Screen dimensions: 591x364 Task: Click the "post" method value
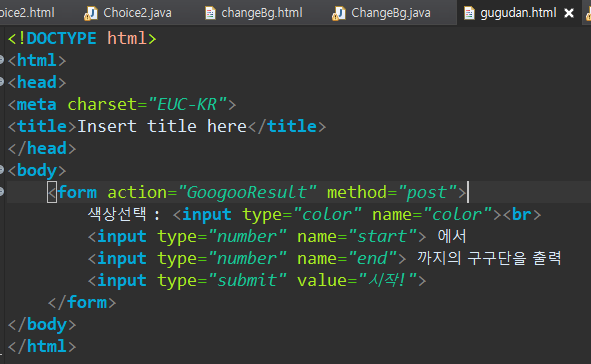pyautogui.click(x=427, y=193)
